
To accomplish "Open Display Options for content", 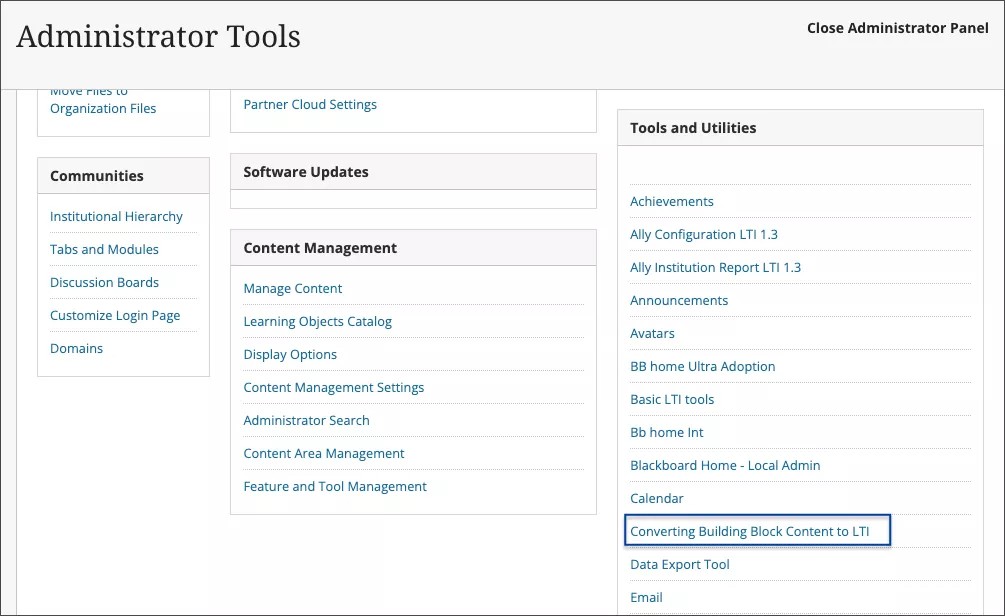I will click(290, 354).
